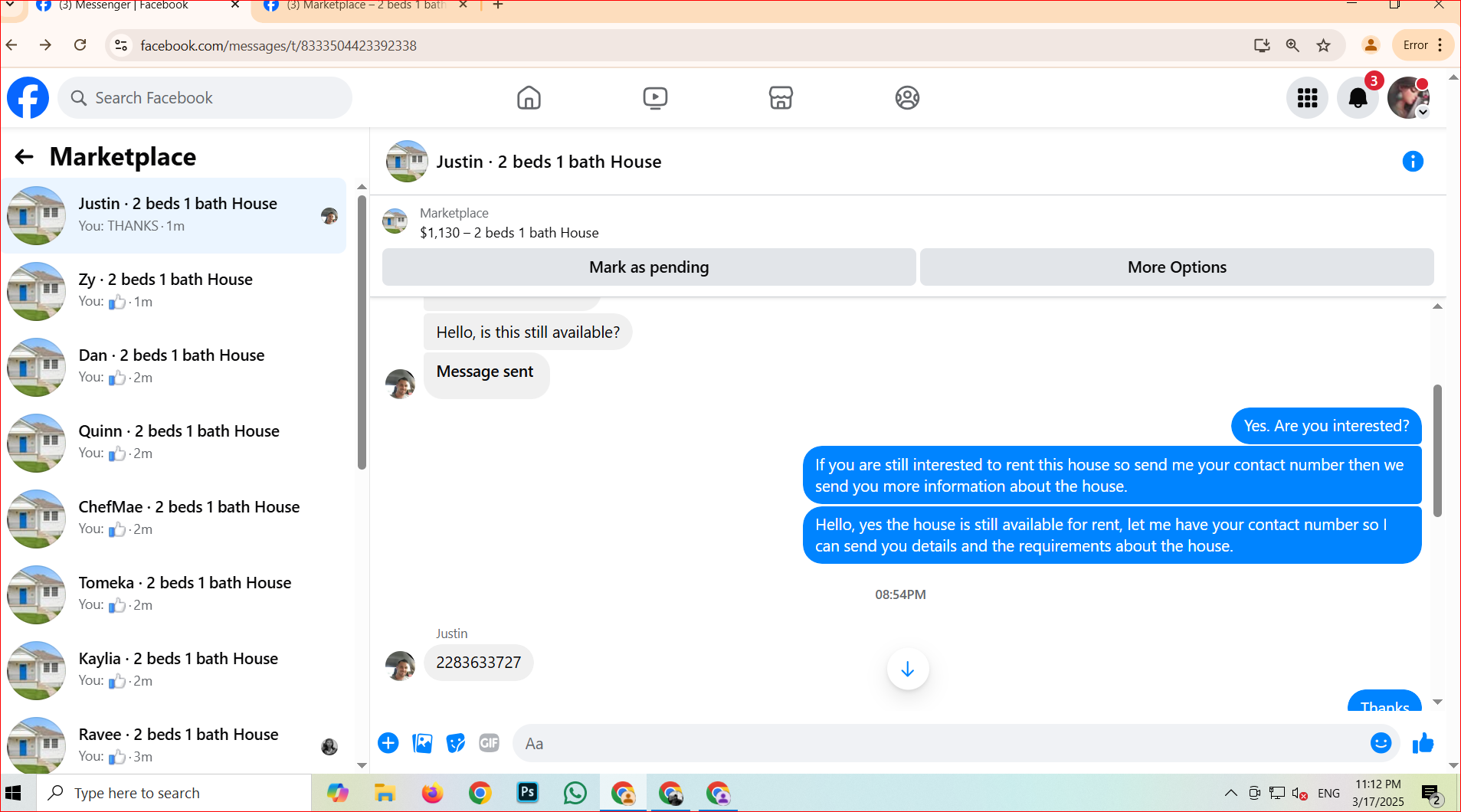Click the Justin · 2 beds chat header
Screen dimensions: 1461x812
[x=549, y=162]
